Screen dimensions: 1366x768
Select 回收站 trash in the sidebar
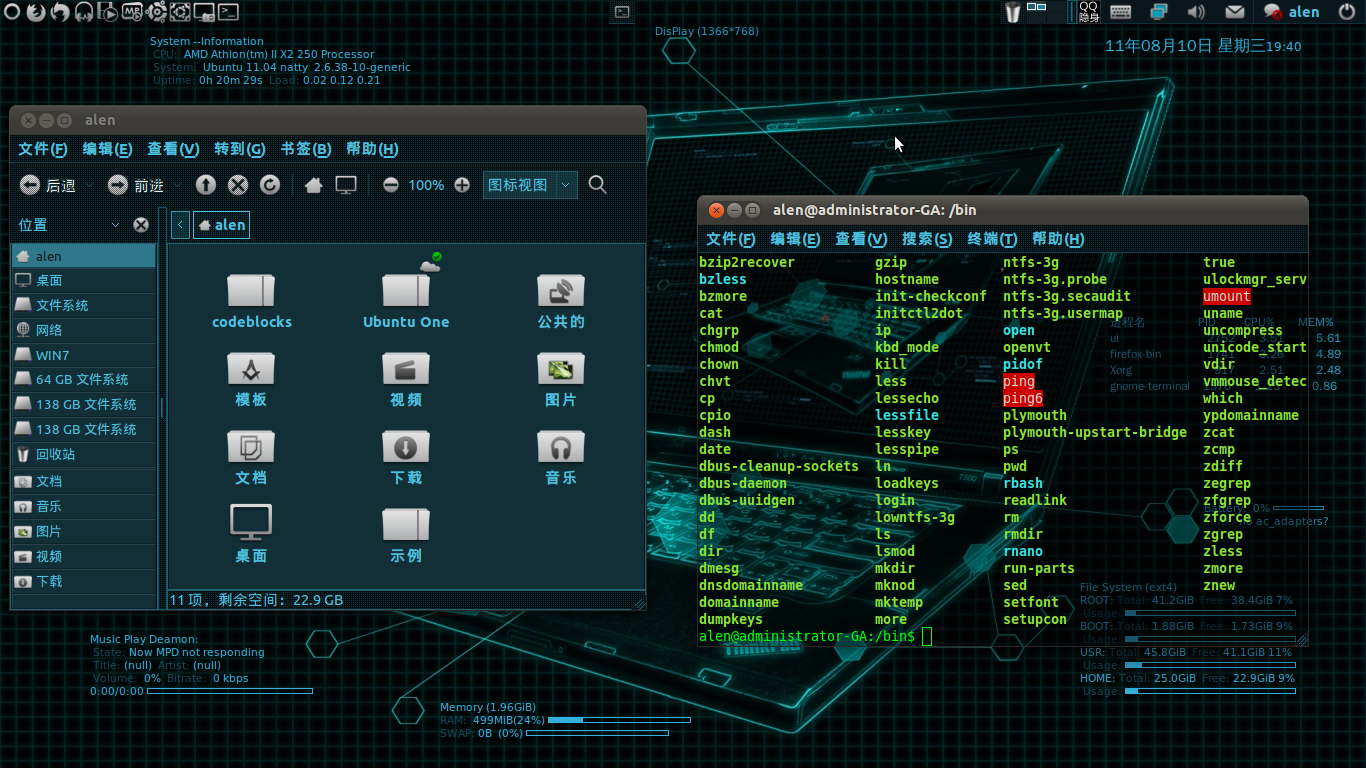click(x=84, y=454)
